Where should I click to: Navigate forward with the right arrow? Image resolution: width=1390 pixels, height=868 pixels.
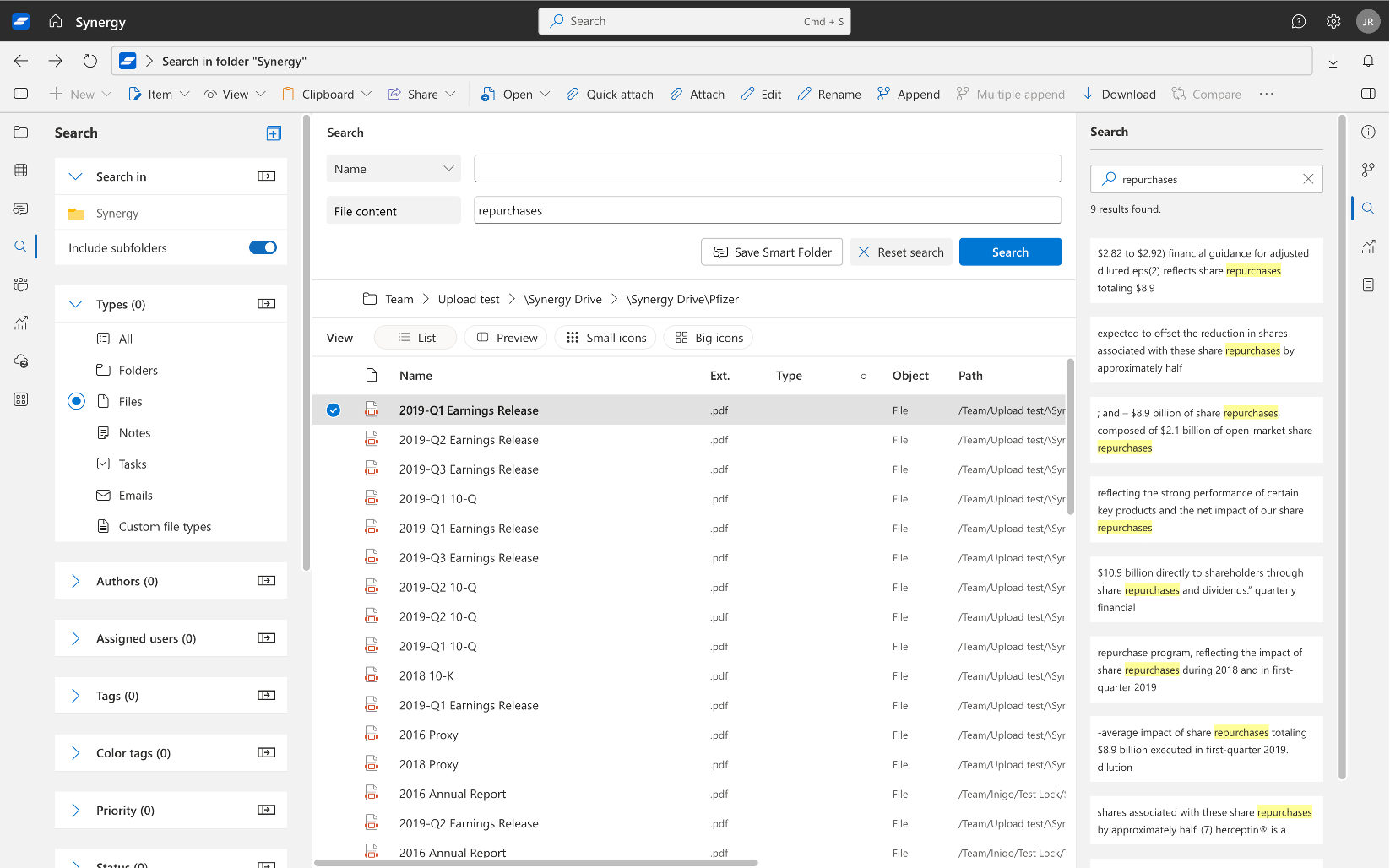[56, 61]
